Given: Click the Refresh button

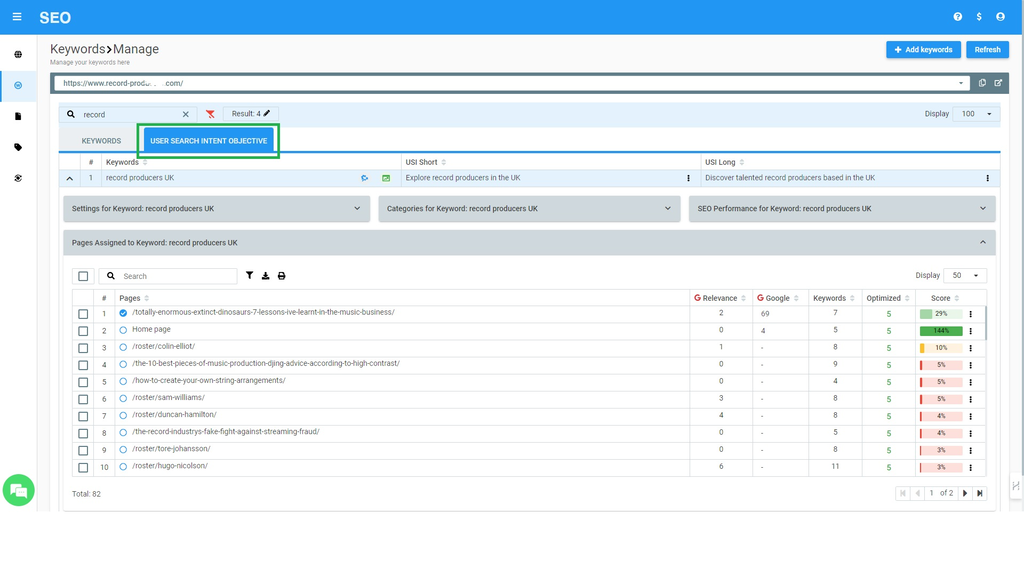Looking at the screenshot, I should tap(987, 50).
